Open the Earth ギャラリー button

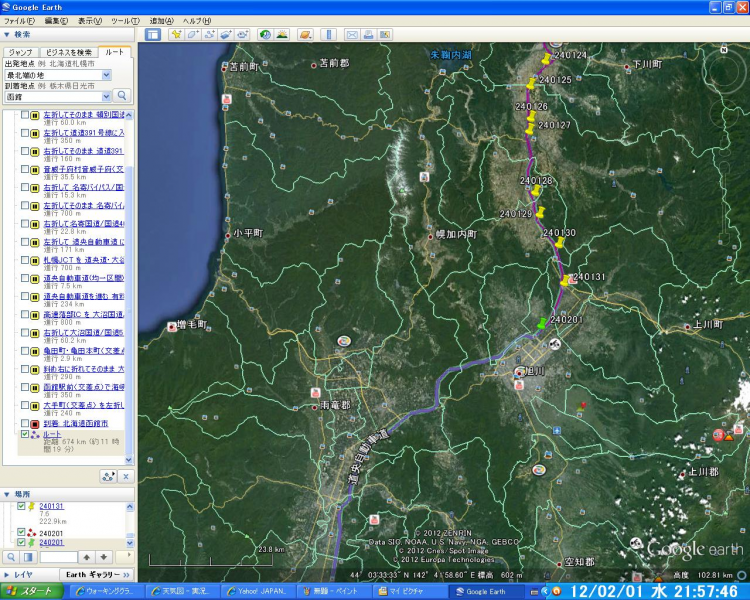pyautogui.click(x=97, y=575)
